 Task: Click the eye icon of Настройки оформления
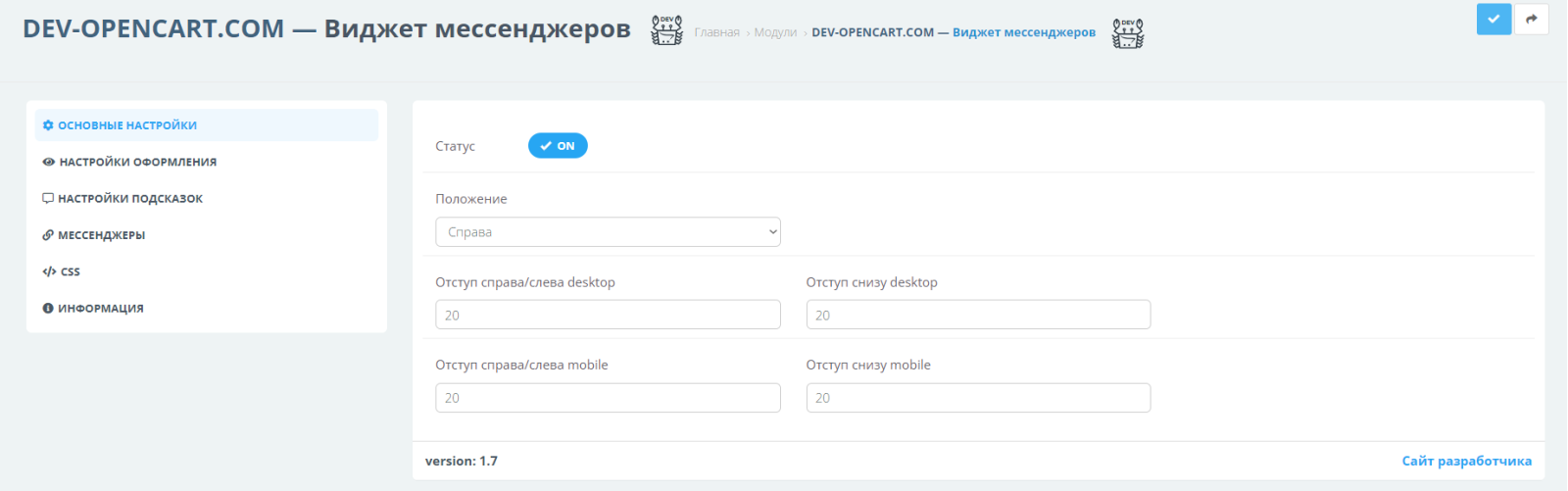tap(48, 162)
